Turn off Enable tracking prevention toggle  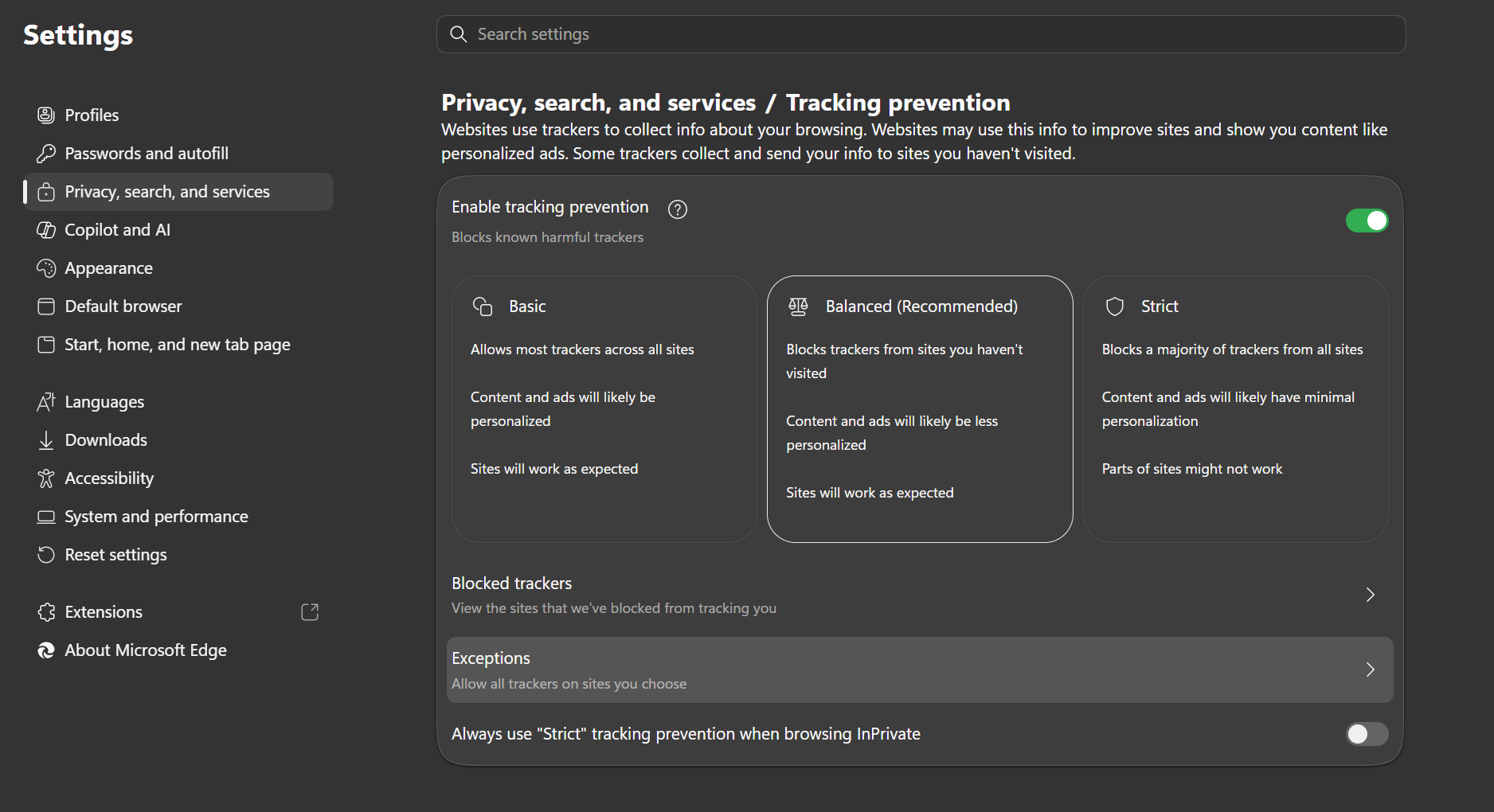coord(1367,221)
